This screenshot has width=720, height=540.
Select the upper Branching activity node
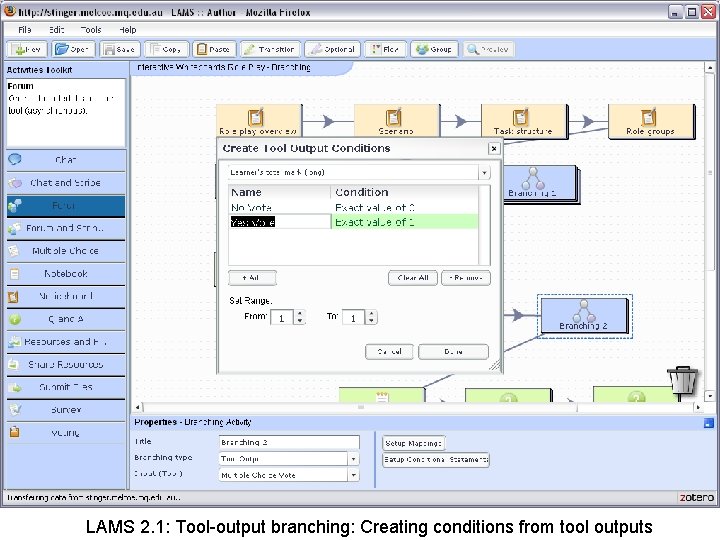540,183
